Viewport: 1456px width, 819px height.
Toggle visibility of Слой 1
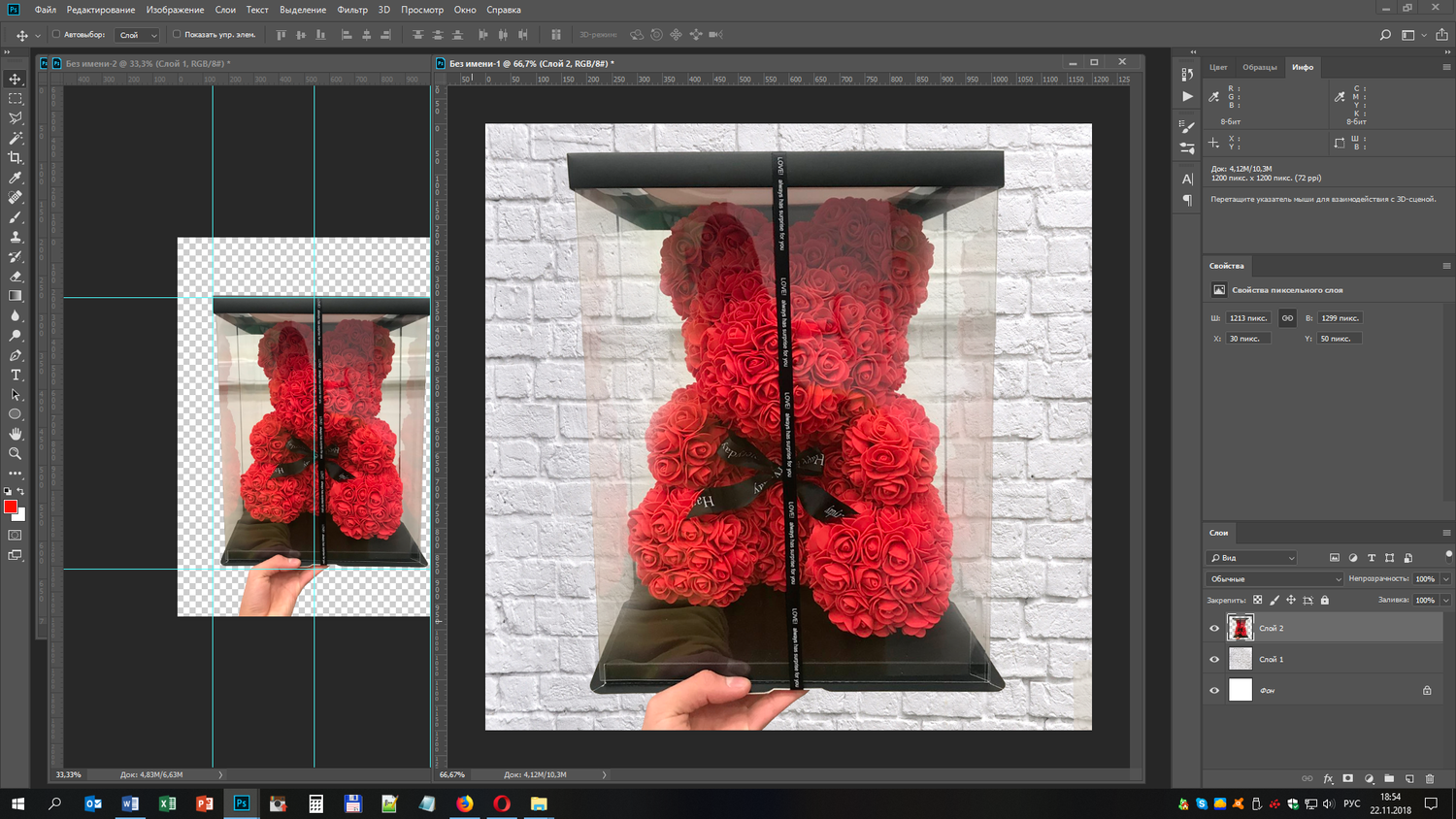coord(1214,659)
